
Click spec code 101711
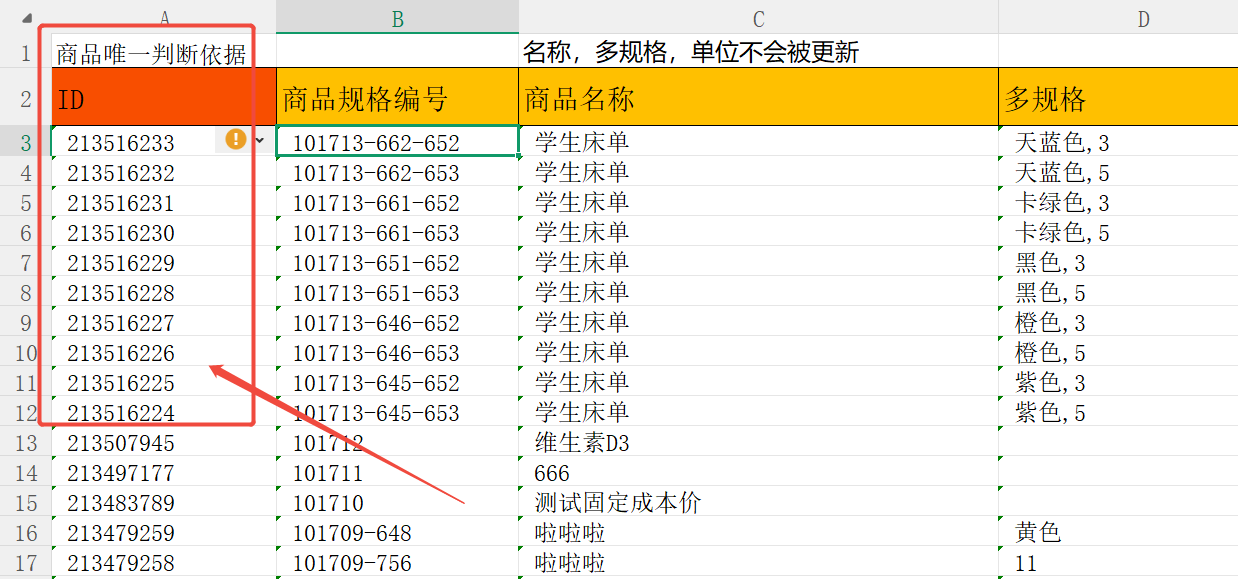pos(328,473)
